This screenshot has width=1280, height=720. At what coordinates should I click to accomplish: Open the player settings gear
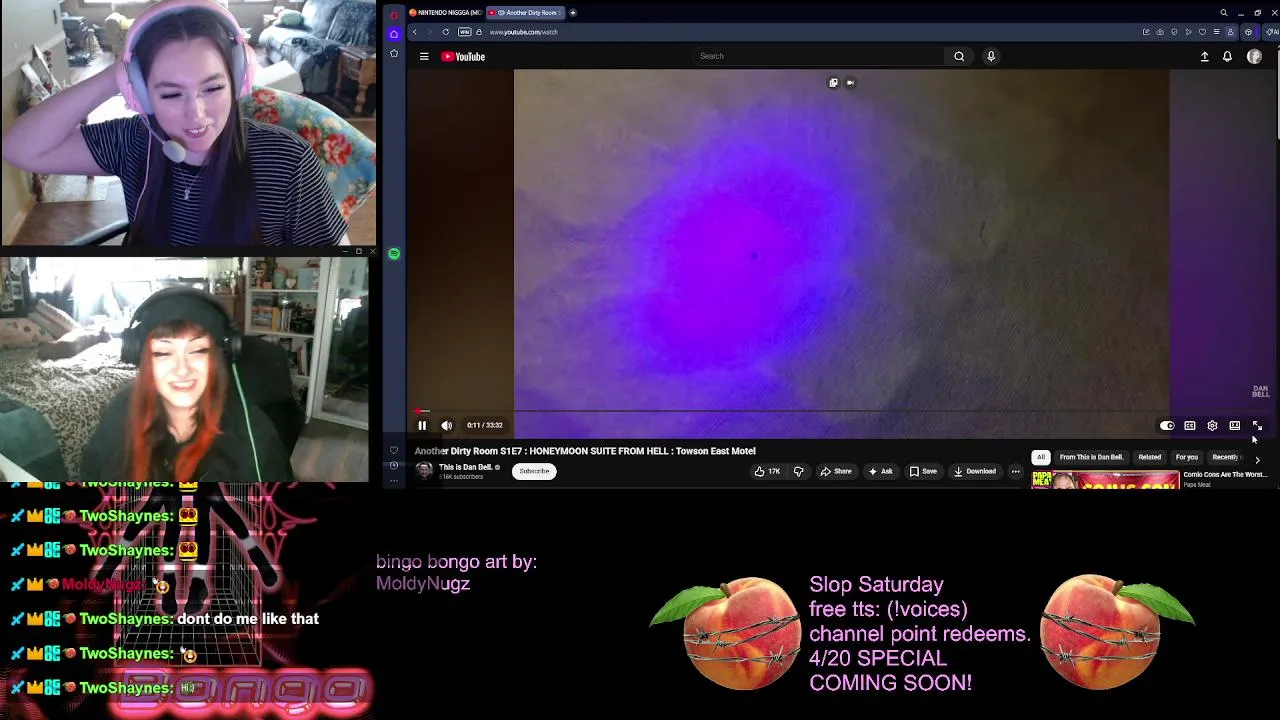(x=1212, y=426)
